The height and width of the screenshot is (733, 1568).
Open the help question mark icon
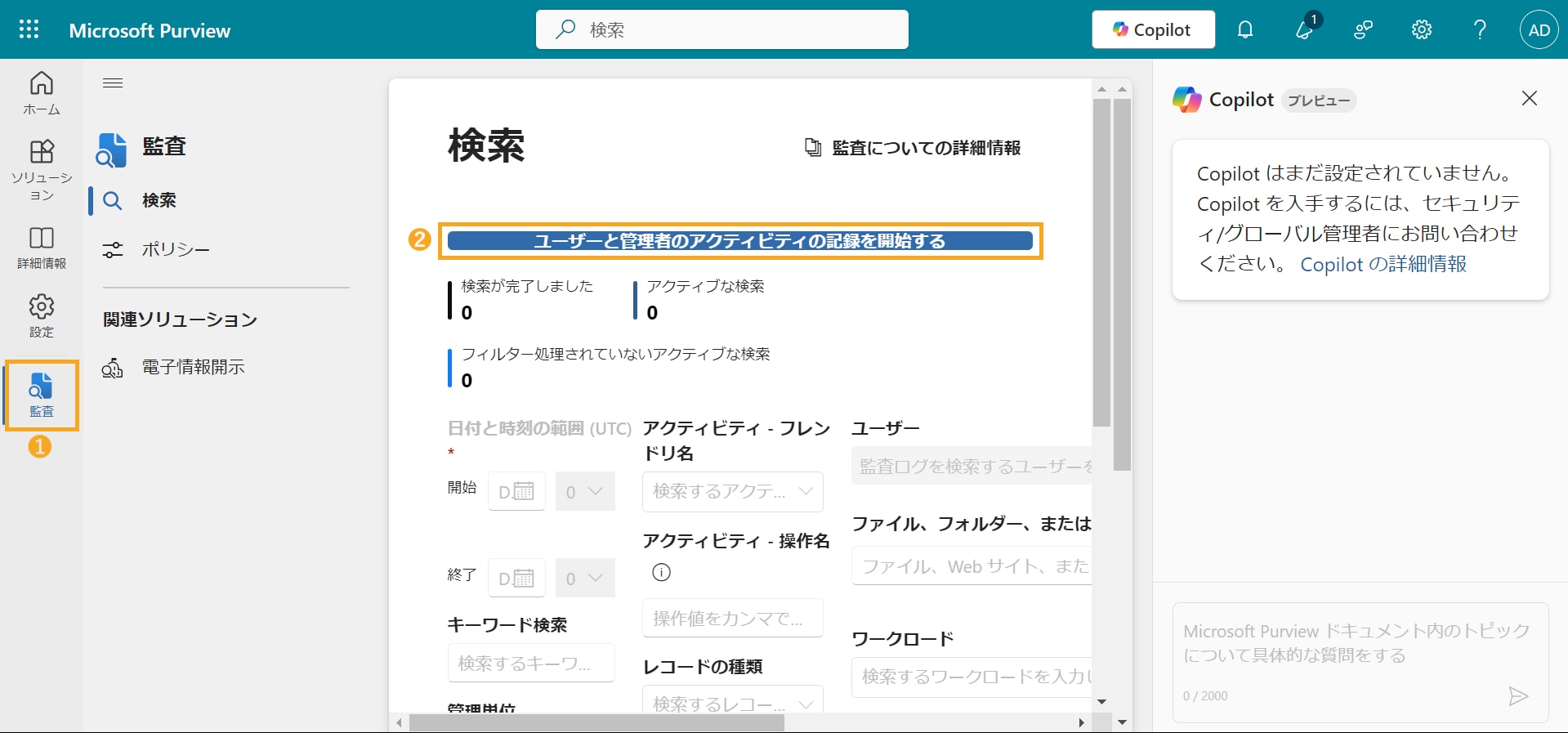pos(1480,30)
